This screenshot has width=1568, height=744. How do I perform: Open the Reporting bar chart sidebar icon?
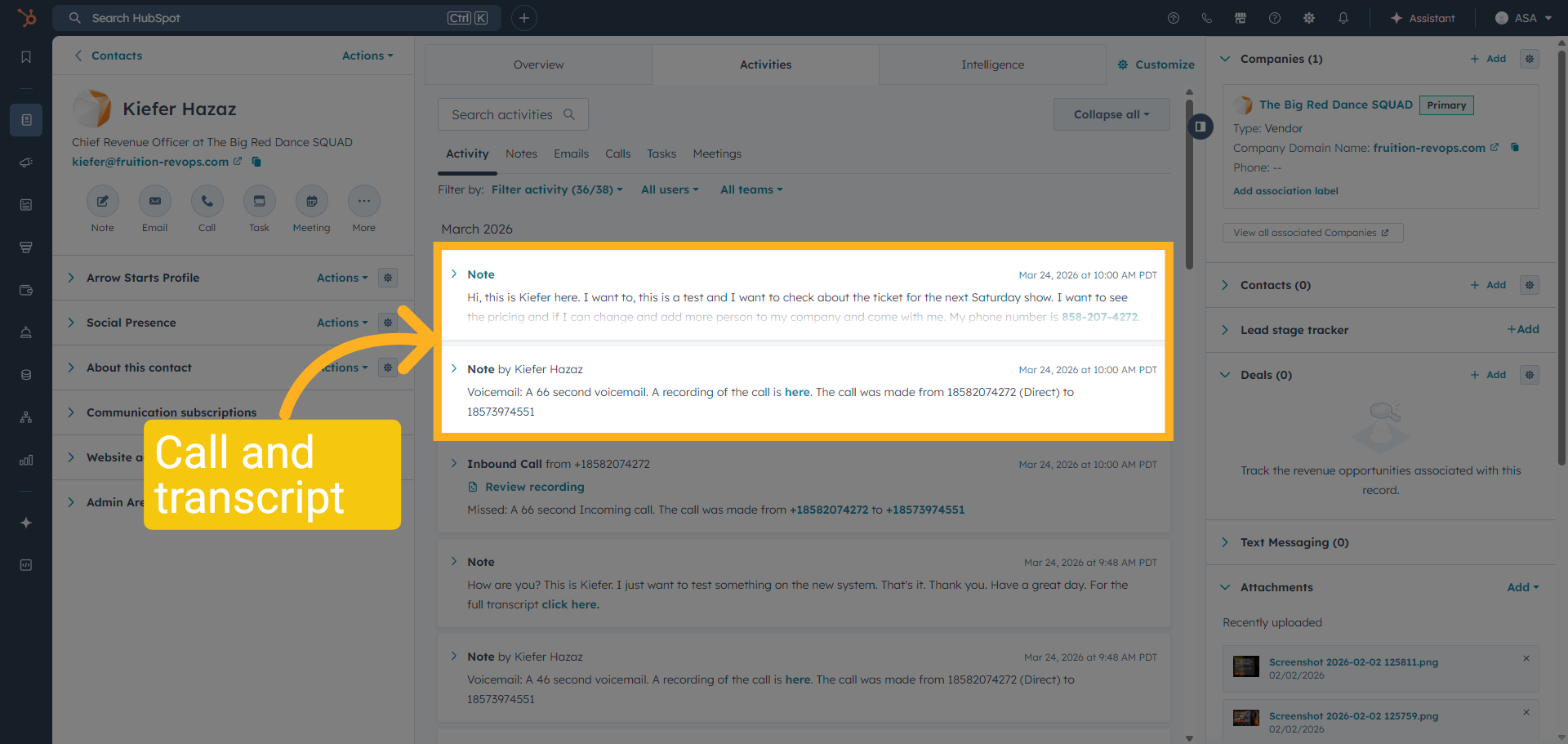[x=26, y=460]
